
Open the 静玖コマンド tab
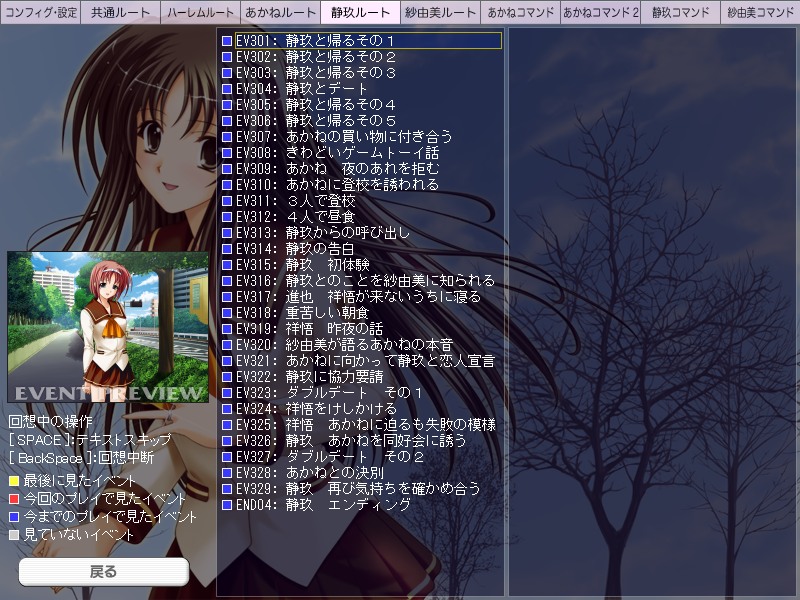(x=681, y=12)
